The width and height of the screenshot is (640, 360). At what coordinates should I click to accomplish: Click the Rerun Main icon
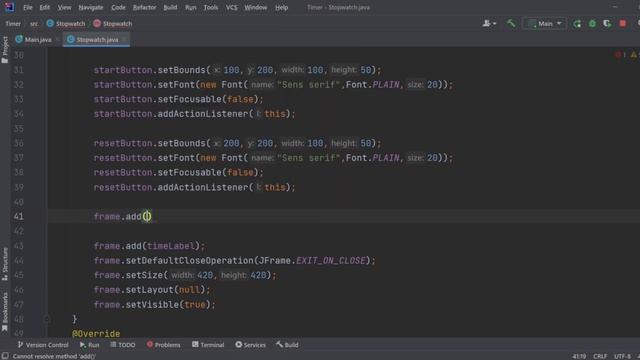tap(577, 24)
